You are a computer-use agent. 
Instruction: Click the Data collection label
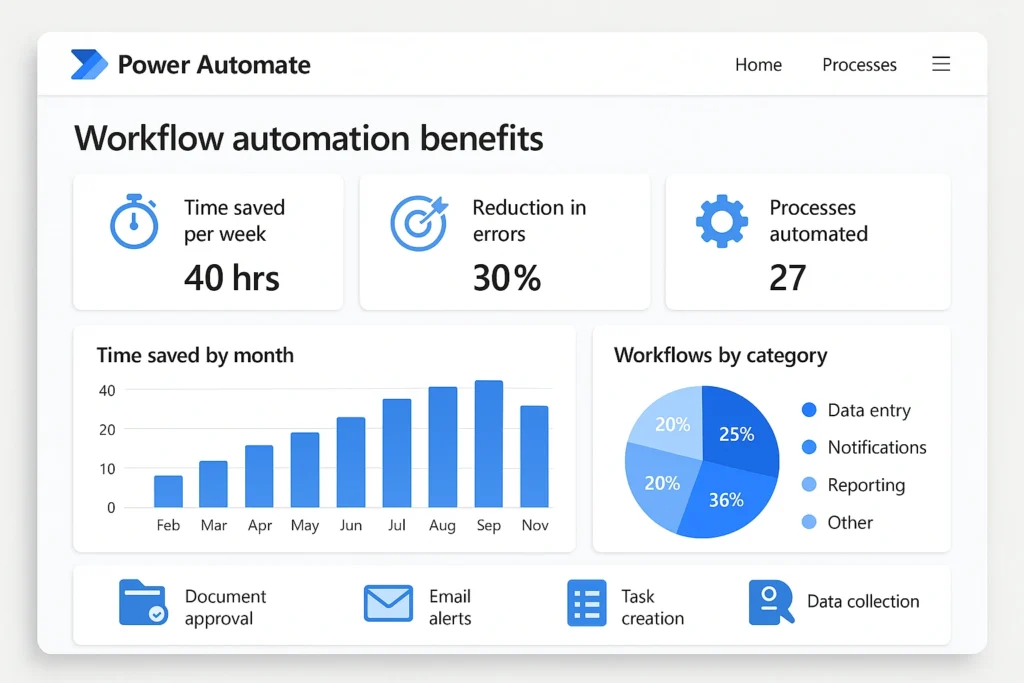pos(863,601)
